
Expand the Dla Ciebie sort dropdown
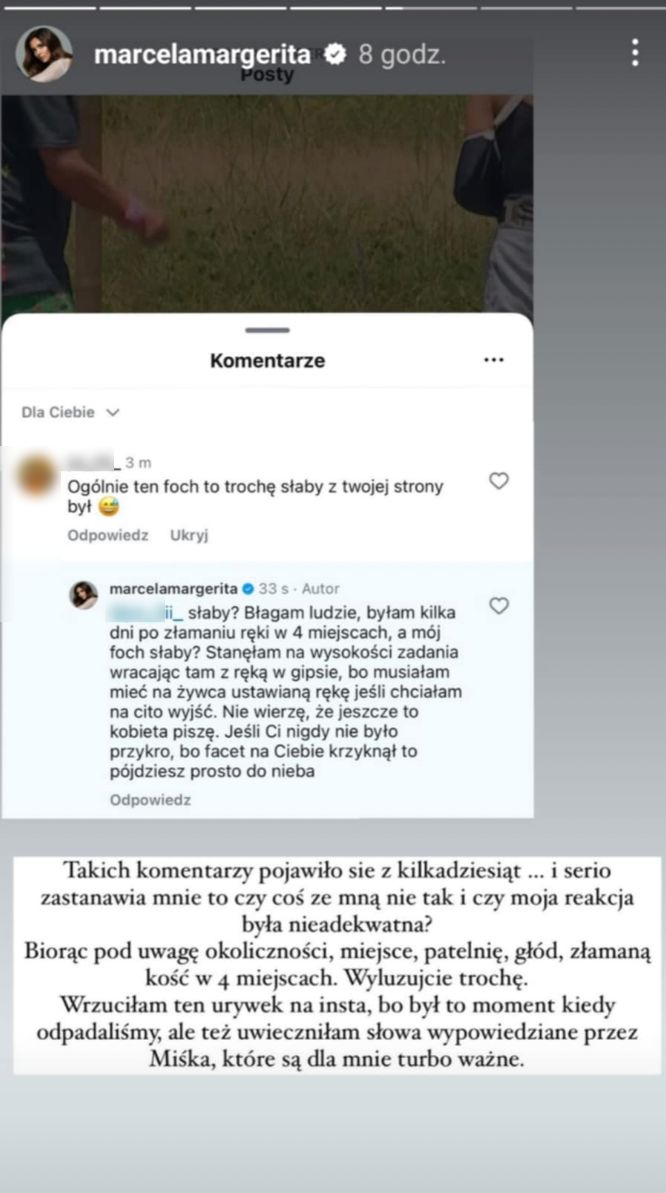click(70, 412)
